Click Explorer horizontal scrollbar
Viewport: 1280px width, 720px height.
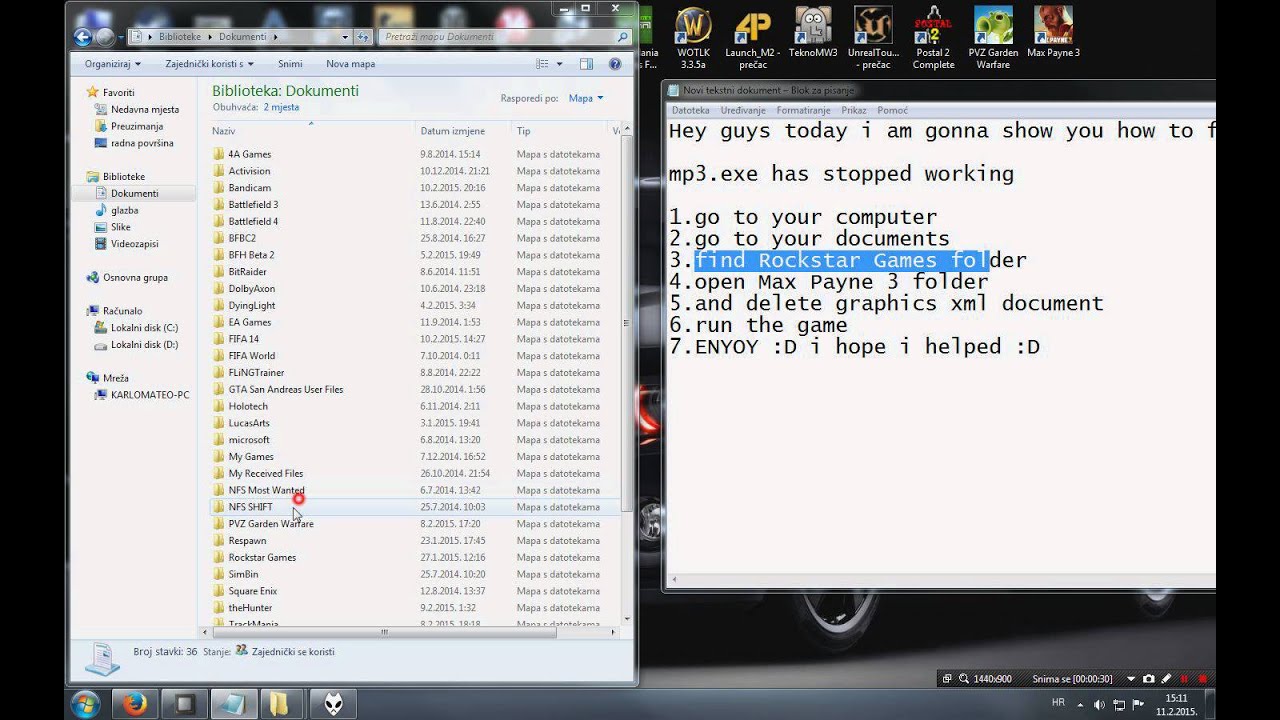384,632
